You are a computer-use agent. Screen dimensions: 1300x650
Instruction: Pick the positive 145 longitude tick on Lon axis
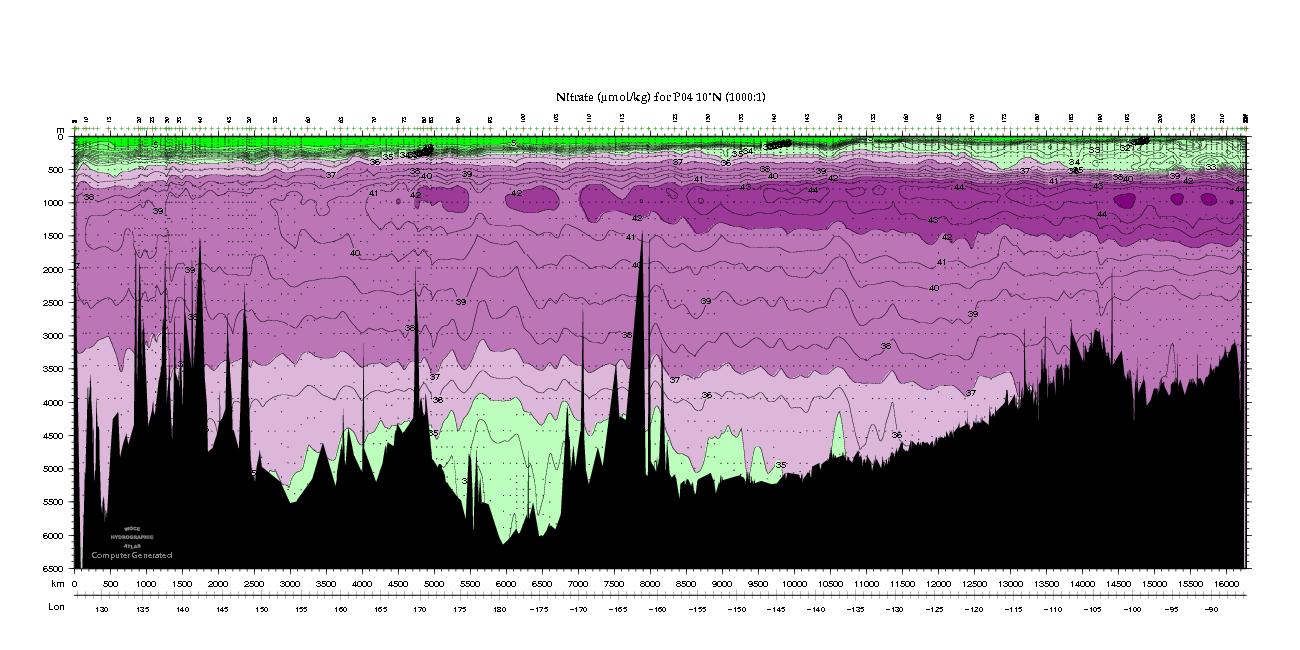pos(221,608)
